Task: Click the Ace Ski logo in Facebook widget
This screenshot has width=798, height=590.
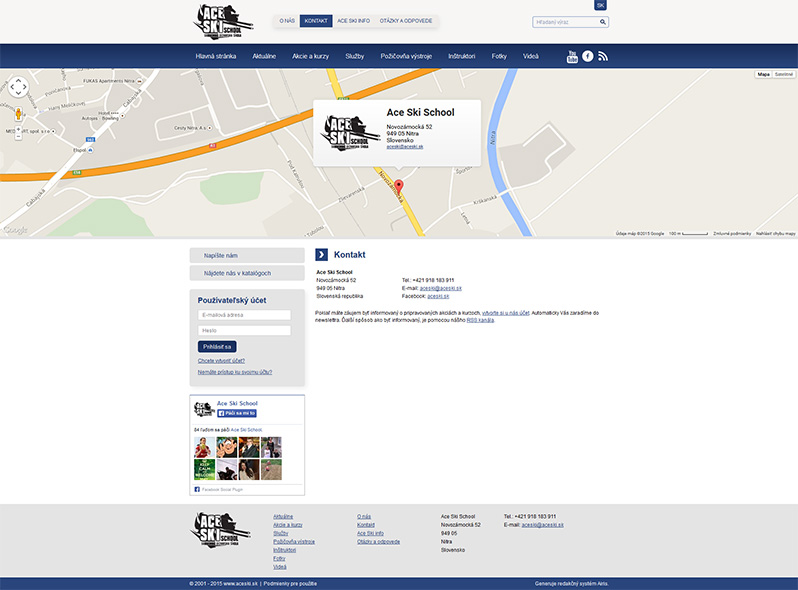Action: click(x=204, y=409)
